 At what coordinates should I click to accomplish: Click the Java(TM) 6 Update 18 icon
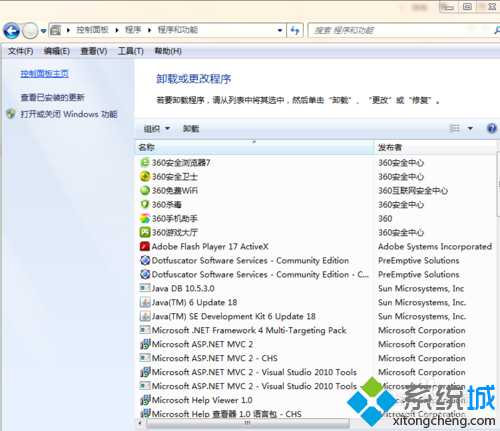[145, 302]
